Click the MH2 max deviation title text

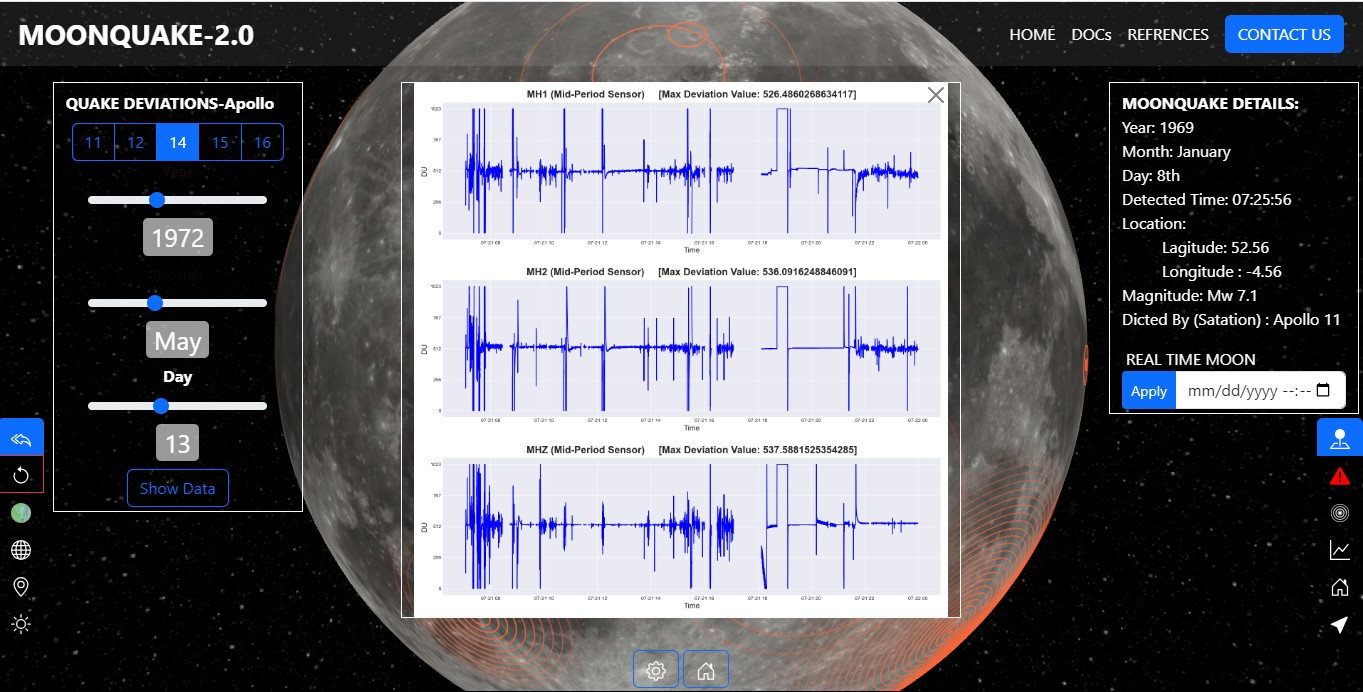point(691,272)
